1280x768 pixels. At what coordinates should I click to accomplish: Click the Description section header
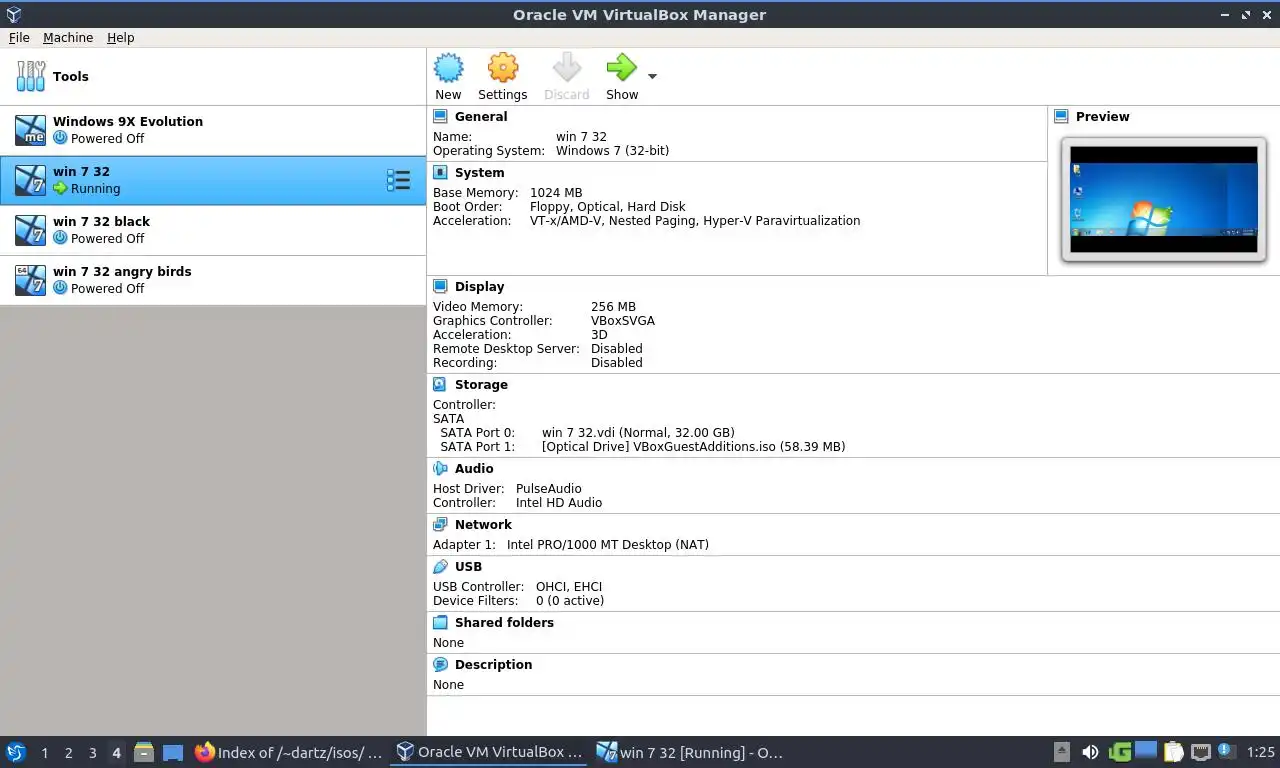click(x=493, y=664)
